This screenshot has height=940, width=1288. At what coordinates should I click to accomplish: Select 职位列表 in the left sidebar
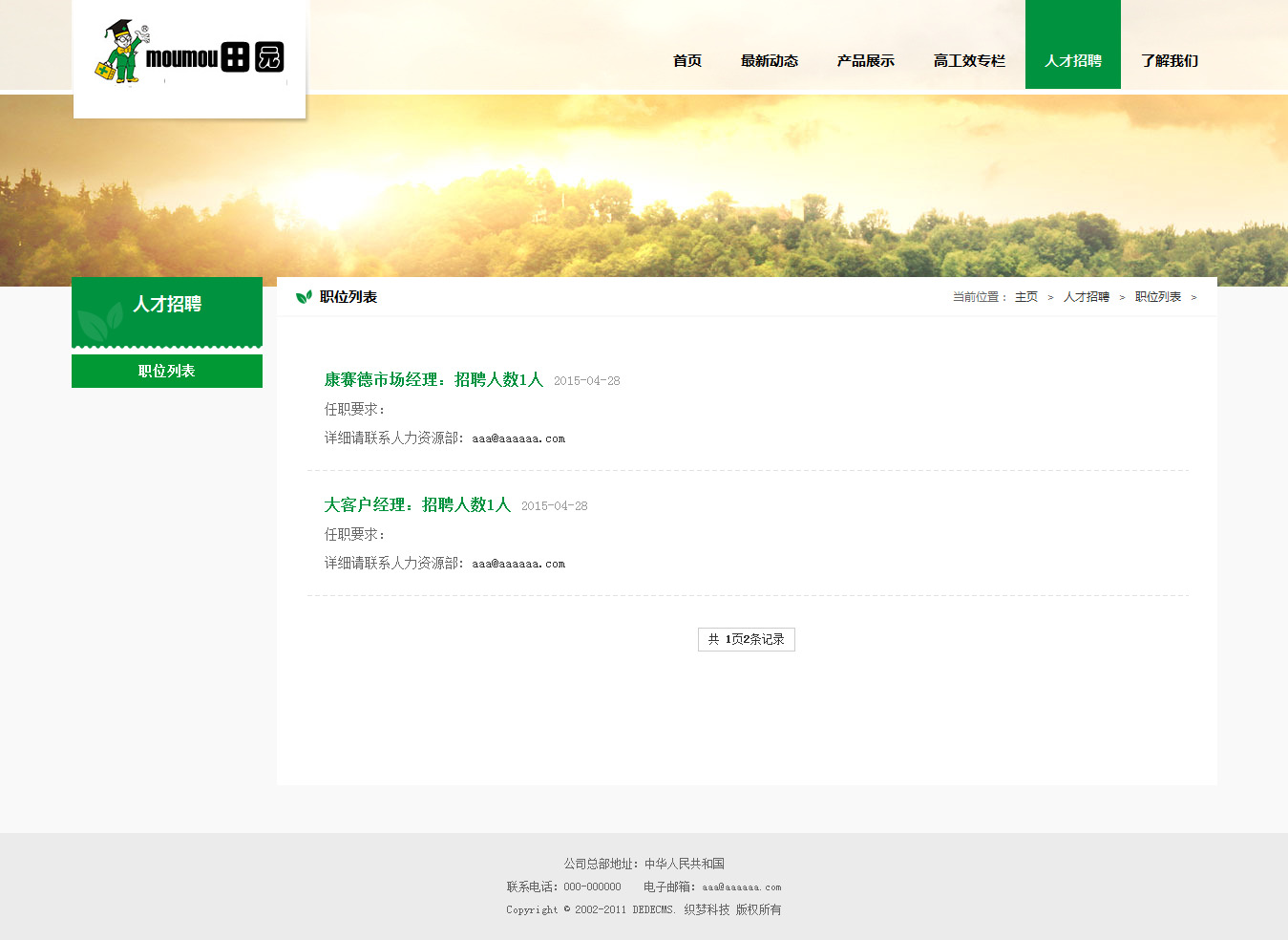coord(167,371)
